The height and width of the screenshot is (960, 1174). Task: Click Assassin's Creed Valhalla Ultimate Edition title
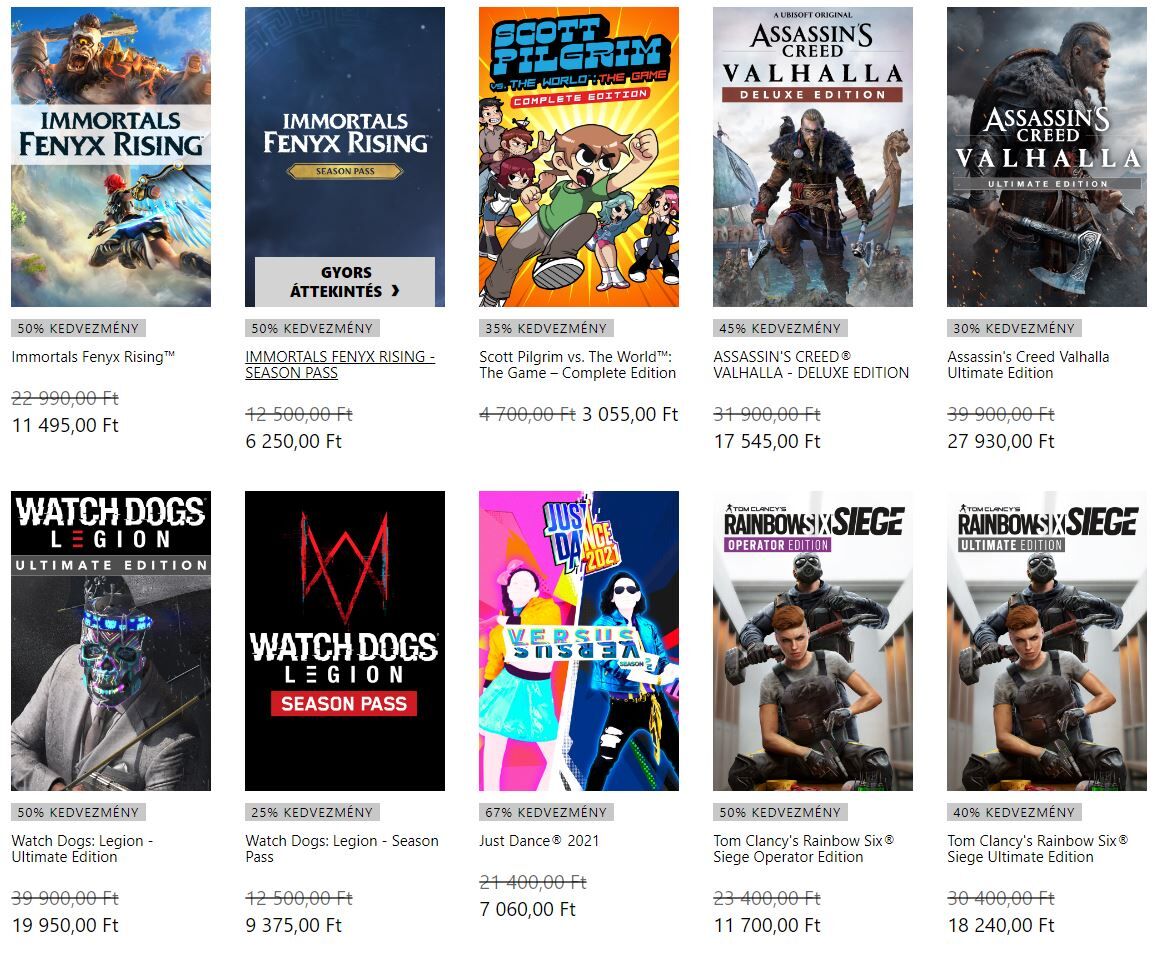(x=1028, y=365)
